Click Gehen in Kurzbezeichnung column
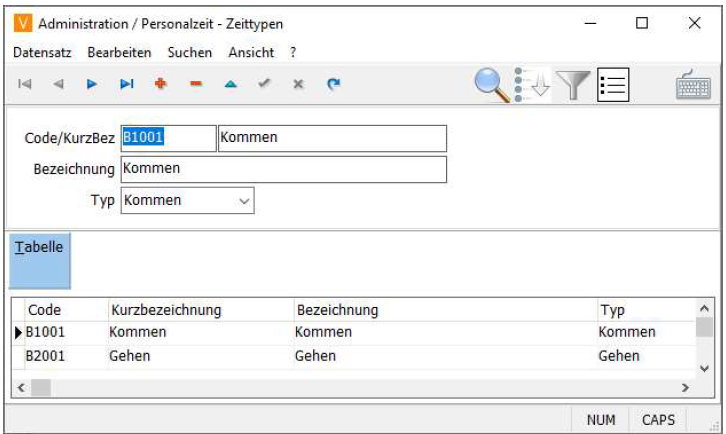The width and height of the screenshot is (726, 434). click(130, 356)
